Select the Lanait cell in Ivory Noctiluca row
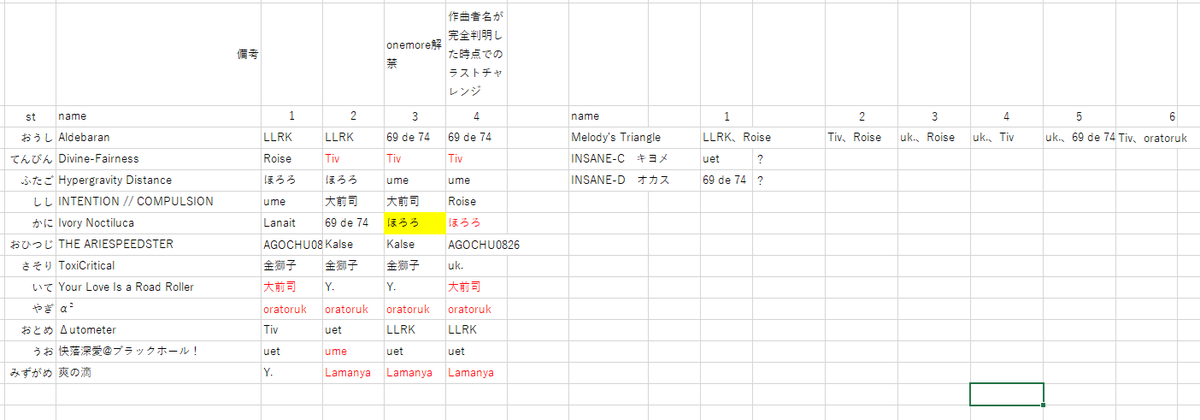The image size is (1200, 420). [291, 223]
